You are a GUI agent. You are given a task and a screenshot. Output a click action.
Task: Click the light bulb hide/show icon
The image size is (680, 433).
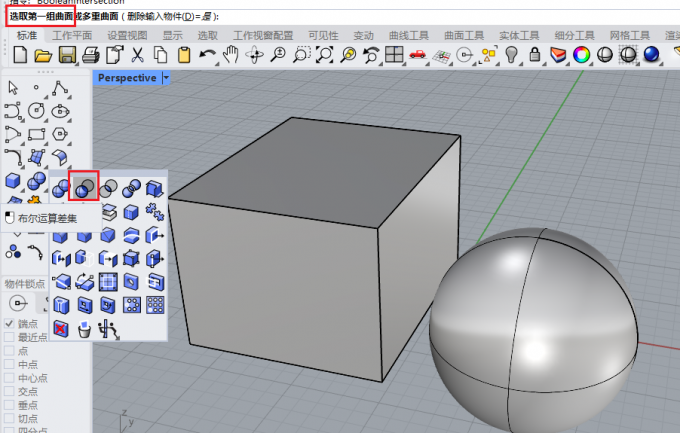point(512,55)
